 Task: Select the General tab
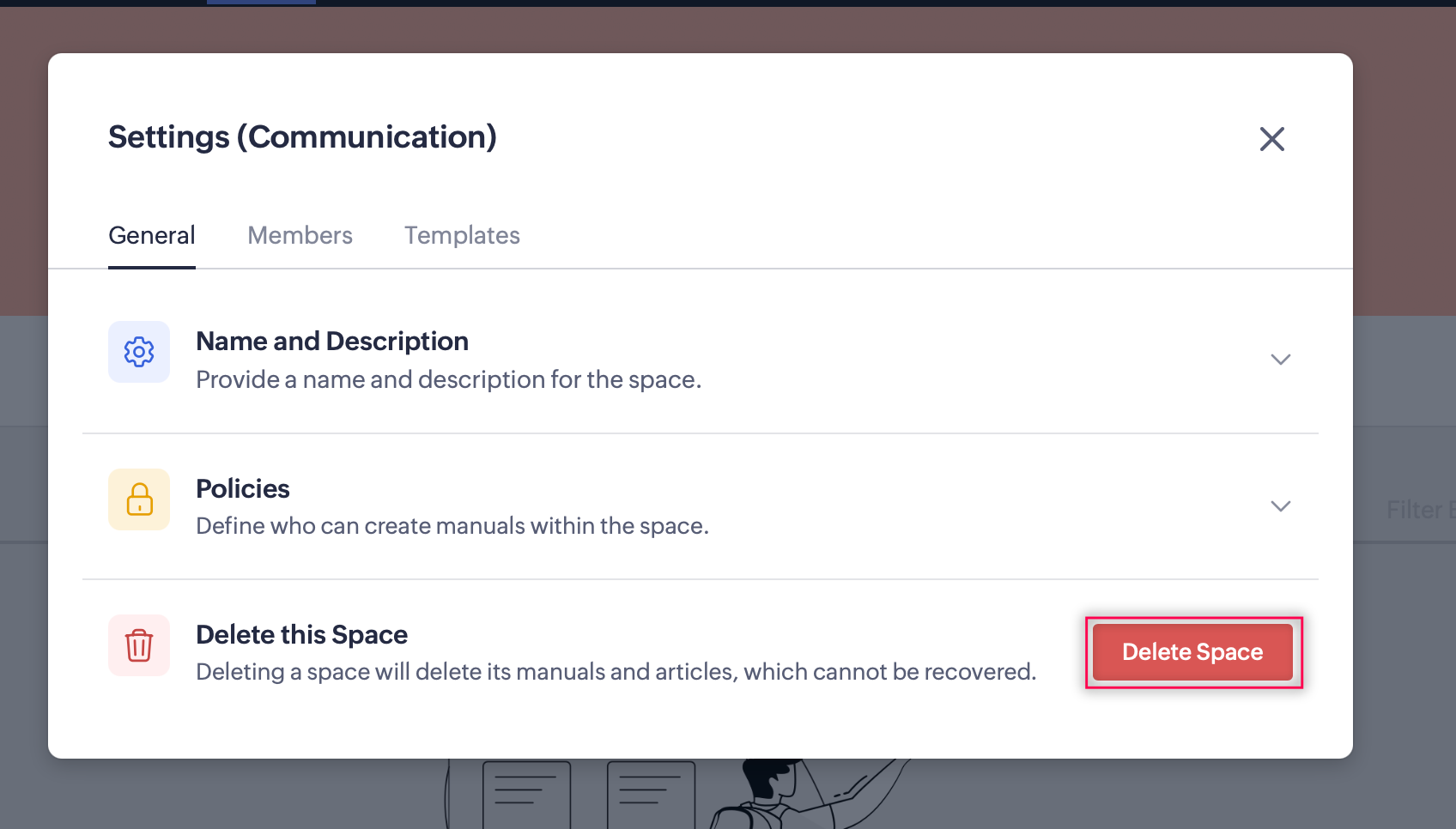[152, 235]
